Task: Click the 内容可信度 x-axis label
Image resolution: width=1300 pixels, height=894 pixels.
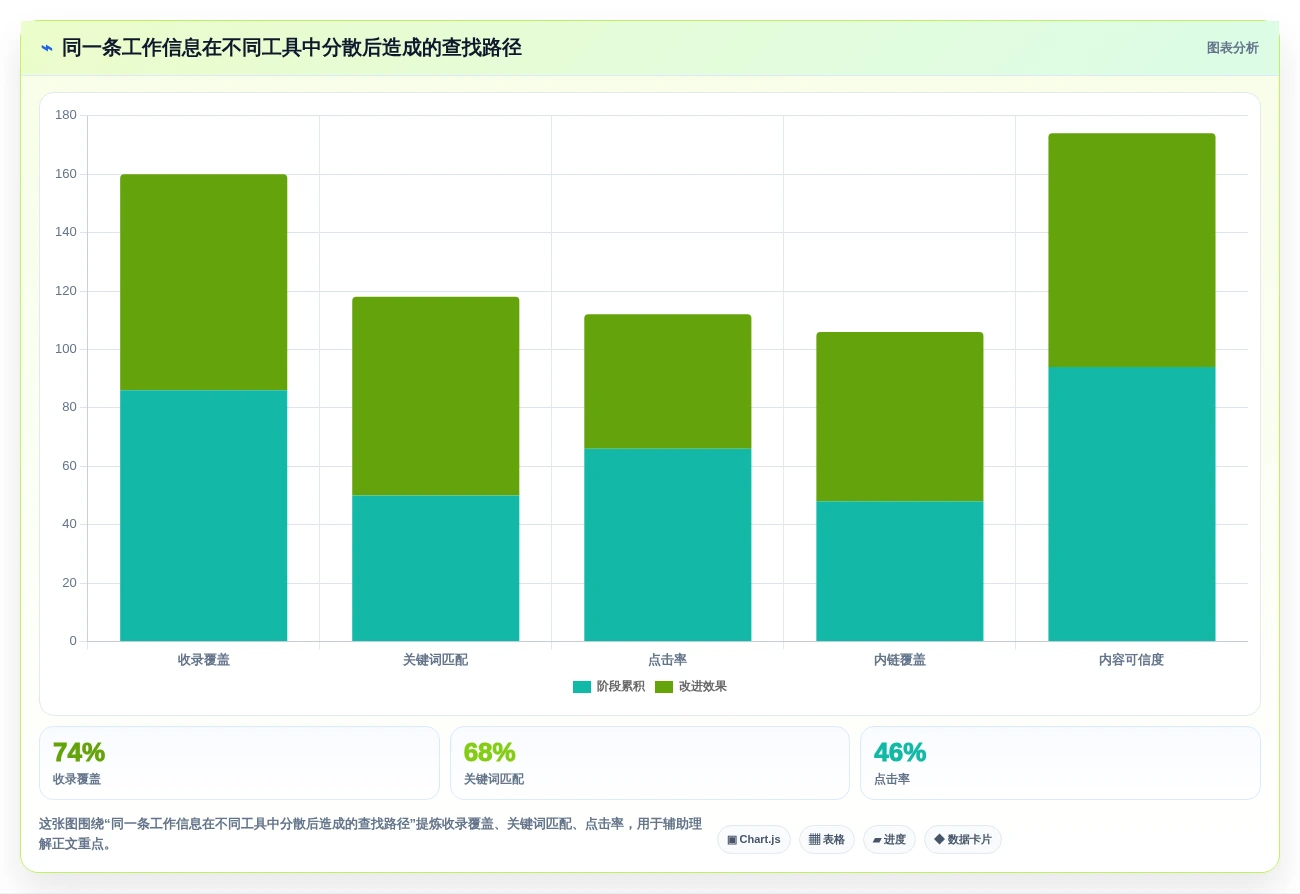Action: coord(1131,660)
